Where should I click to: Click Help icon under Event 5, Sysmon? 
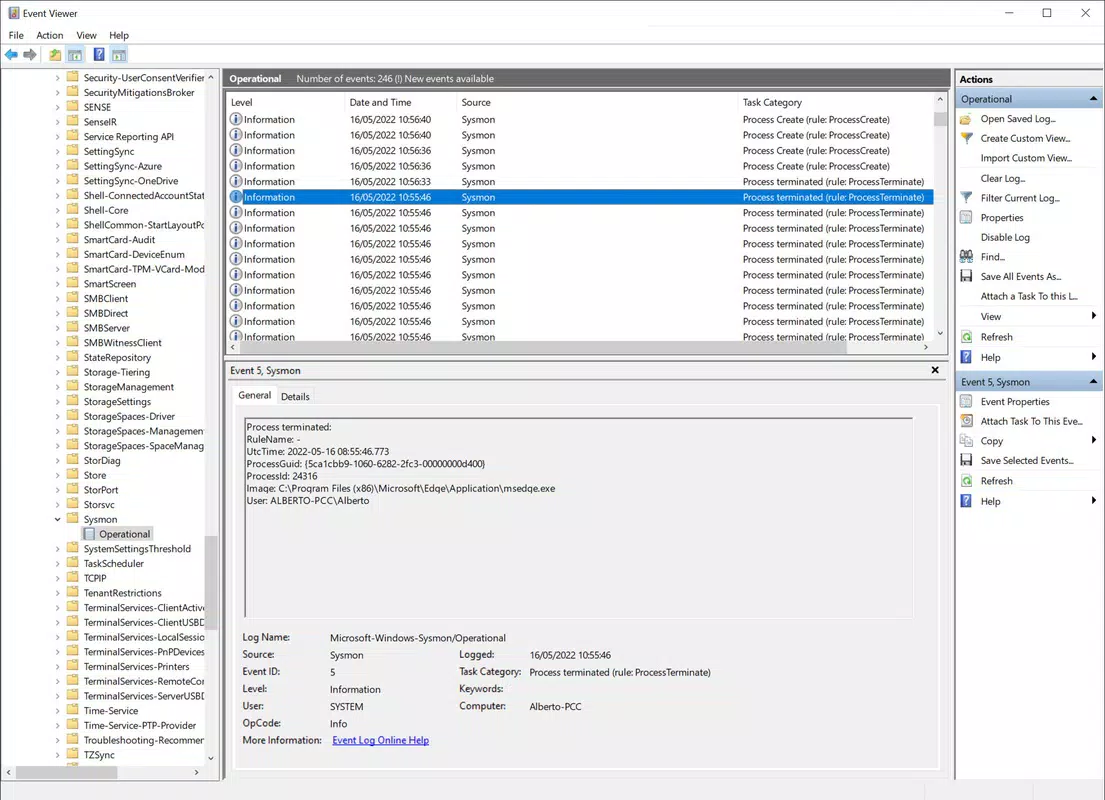pyautogui.click(x=966, y=501)
